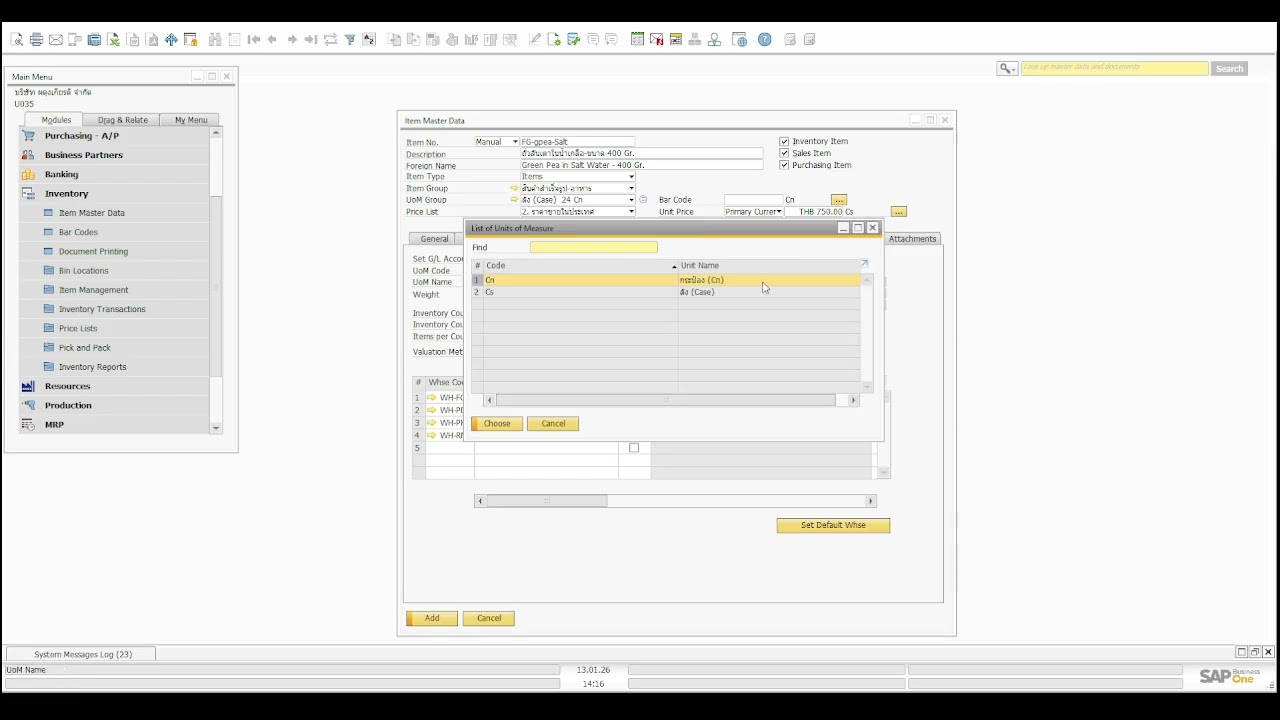Image resolution: width=1280 pixels, height=720 pixels.
Task: Click the Sort A-Z toolbar icon
Action: [369, 40]
